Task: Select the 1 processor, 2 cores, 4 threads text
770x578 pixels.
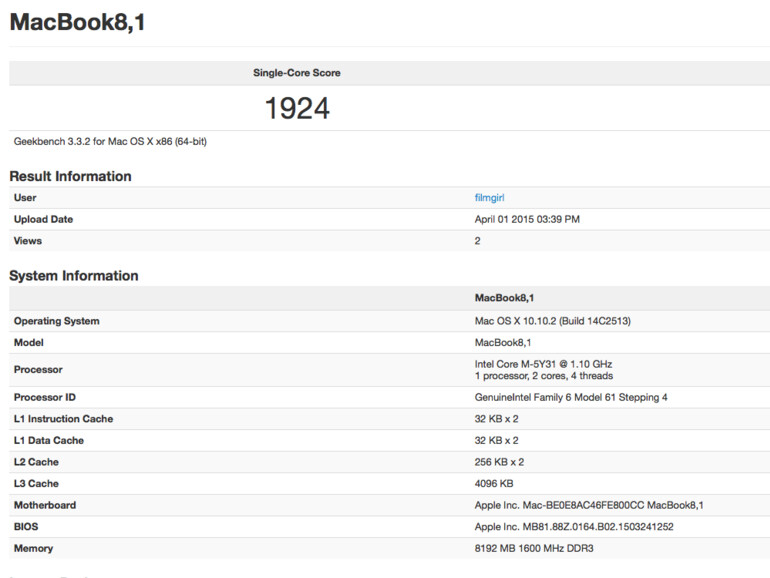Action: click(544, 376)
